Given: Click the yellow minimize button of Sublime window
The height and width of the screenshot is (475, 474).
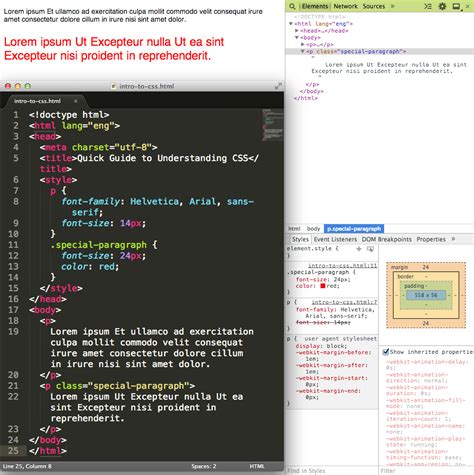Looking at the screenshot, I should (18, 86).
